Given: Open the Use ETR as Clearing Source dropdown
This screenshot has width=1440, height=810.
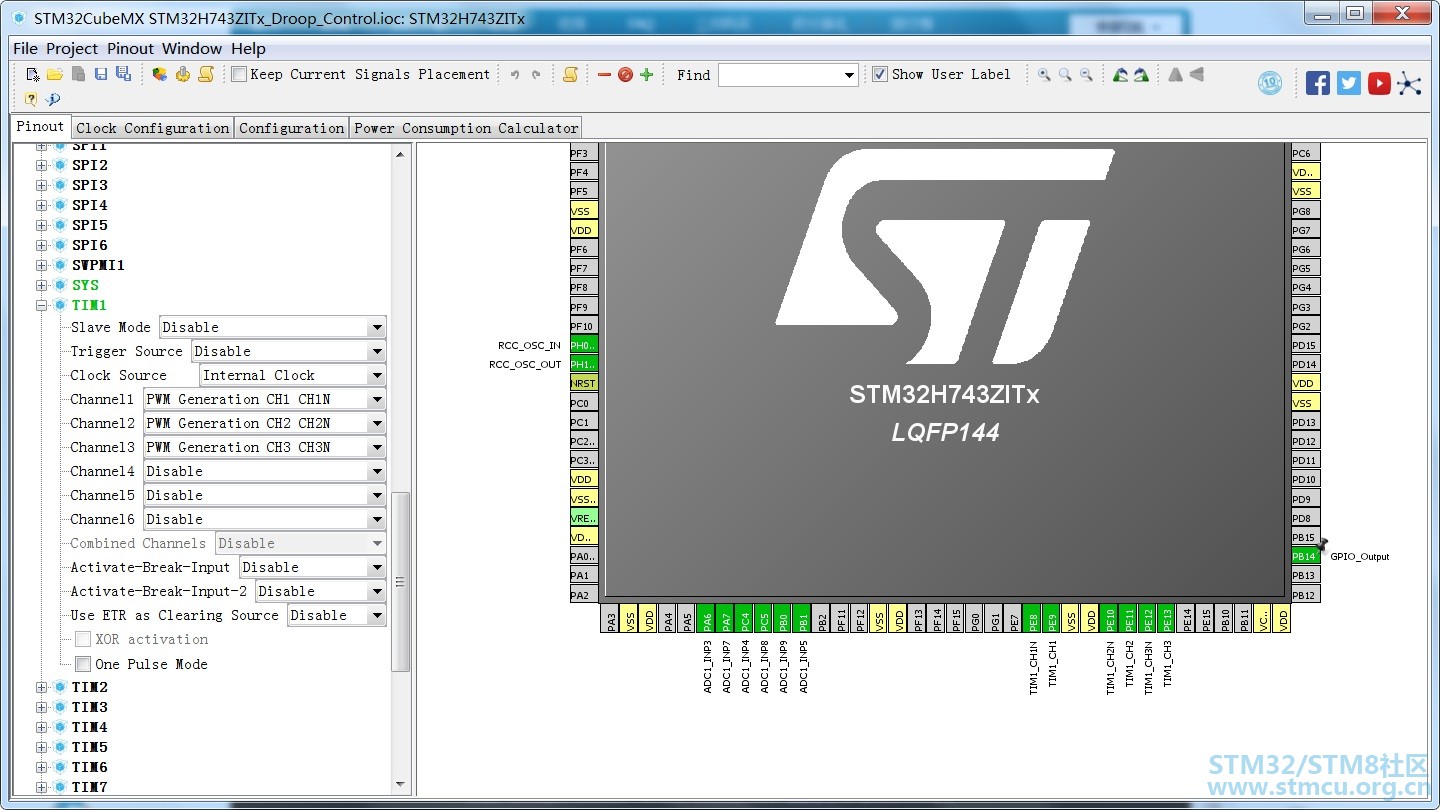Looking at the screenshot, I should click(337, 615).
